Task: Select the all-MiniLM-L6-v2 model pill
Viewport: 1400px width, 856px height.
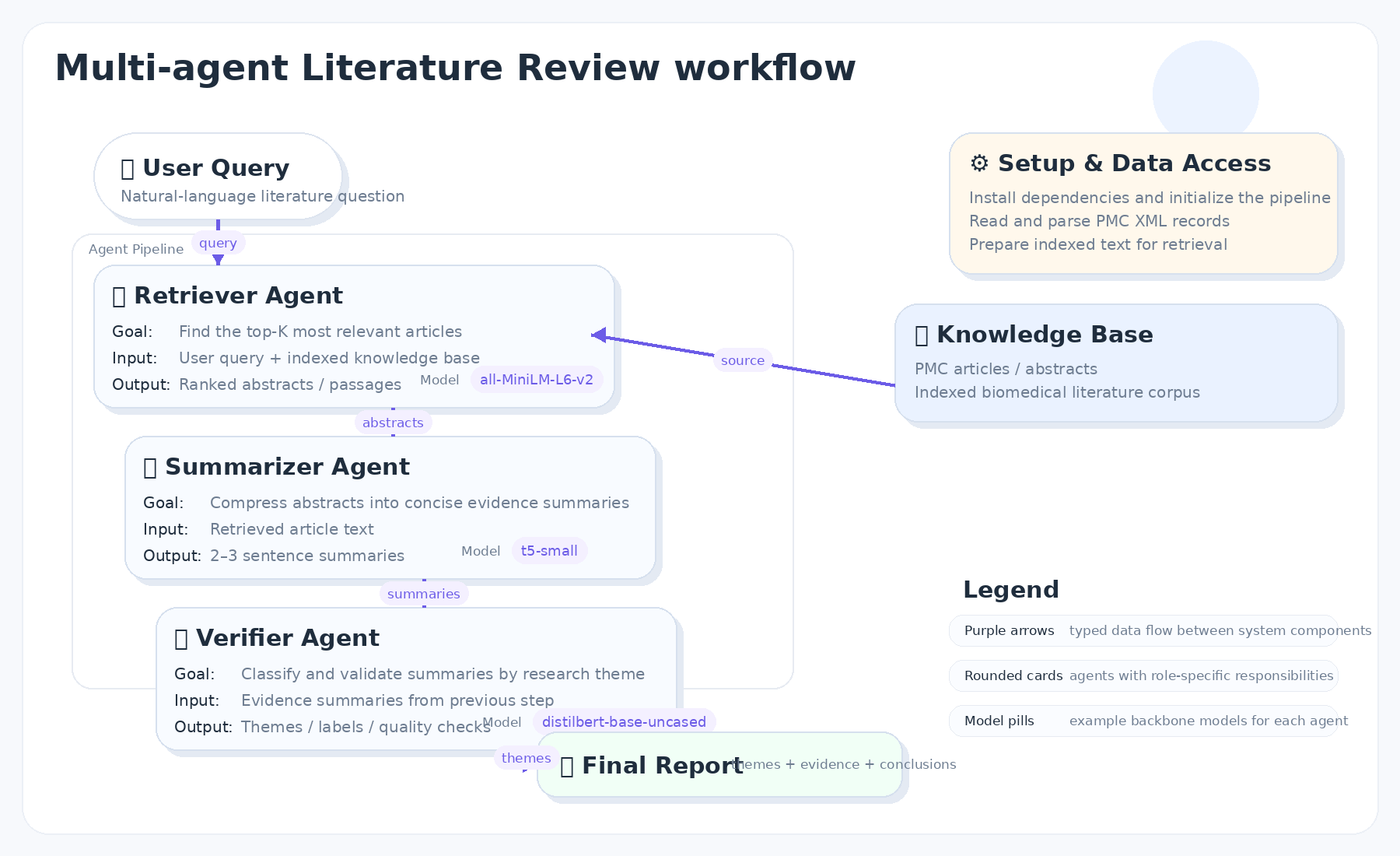Action: 536,380
